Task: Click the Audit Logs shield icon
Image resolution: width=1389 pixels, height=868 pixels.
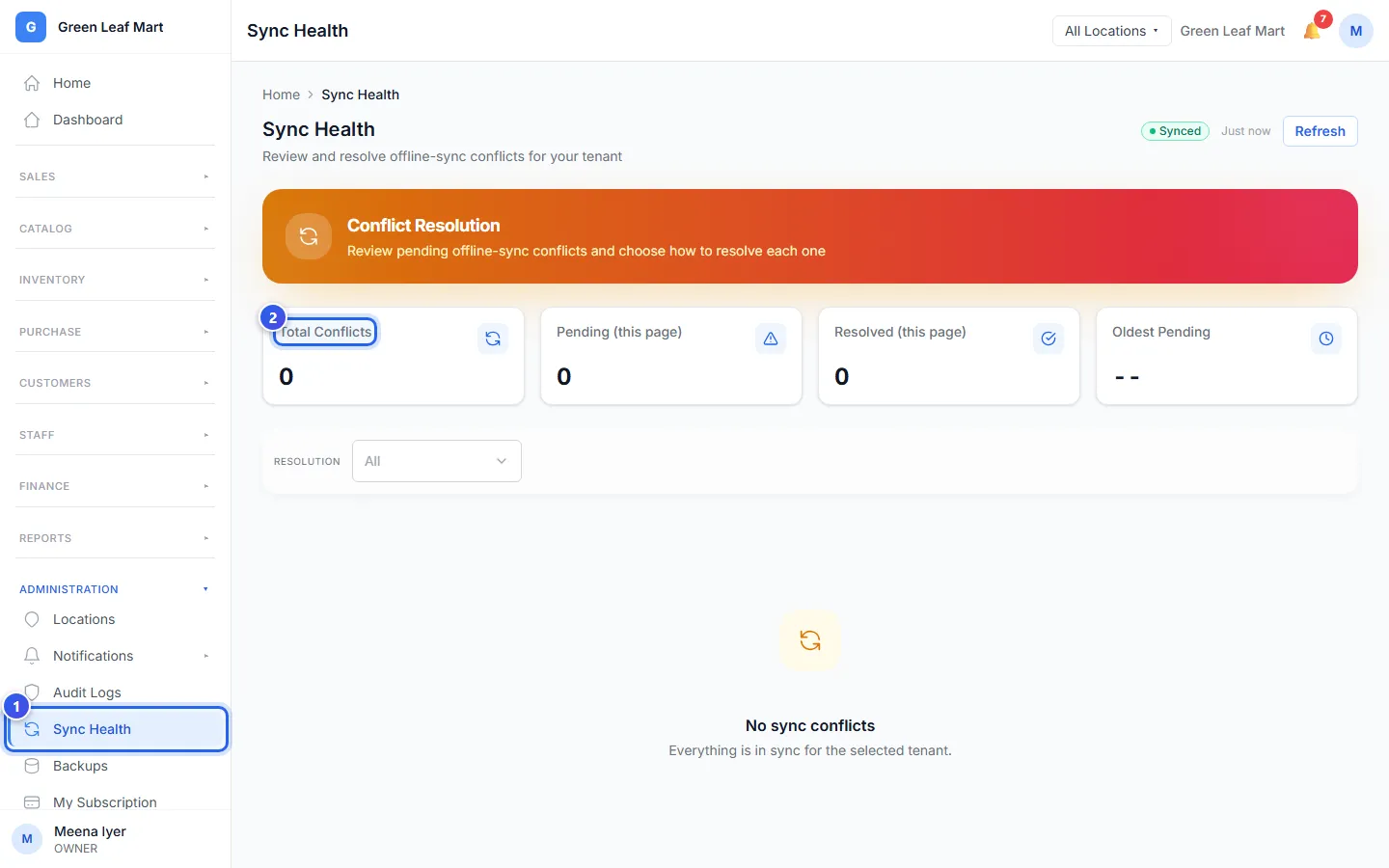Action: (x=32, y=692)
